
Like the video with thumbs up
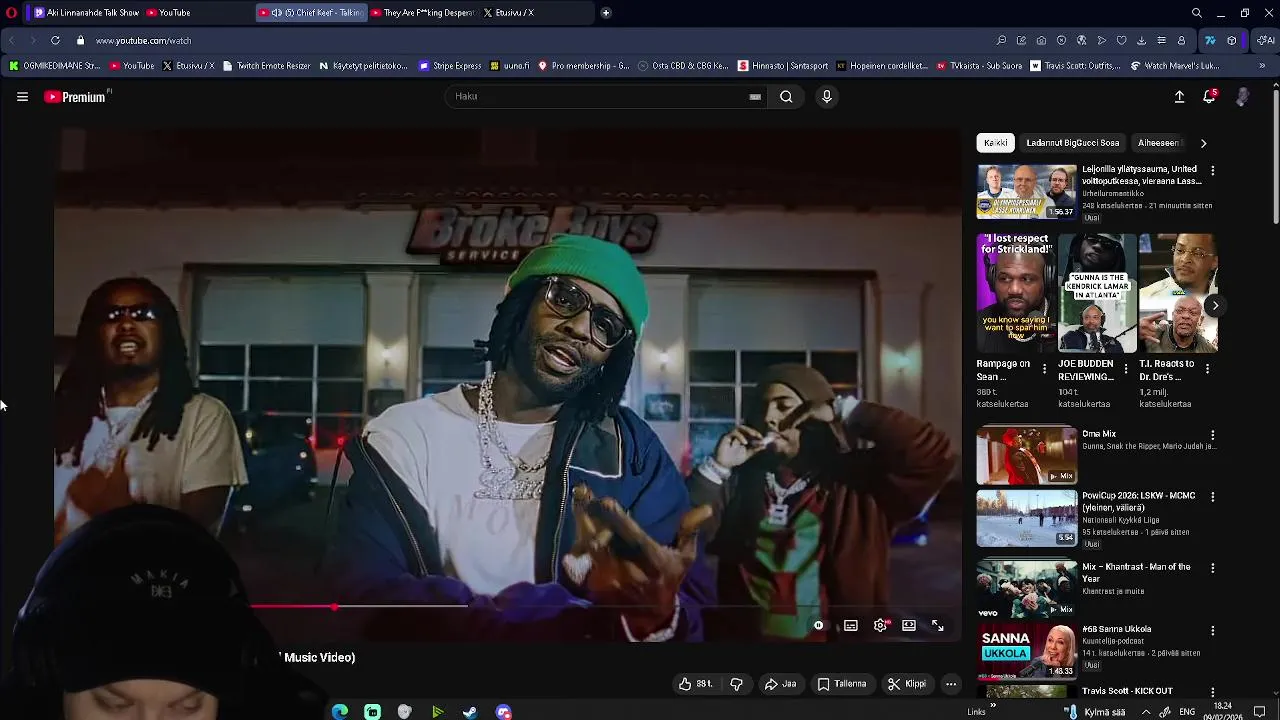pos(696,684)
